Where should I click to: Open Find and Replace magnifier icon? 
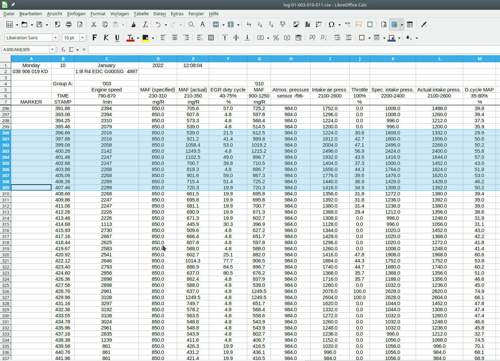[x=191, y=24]
